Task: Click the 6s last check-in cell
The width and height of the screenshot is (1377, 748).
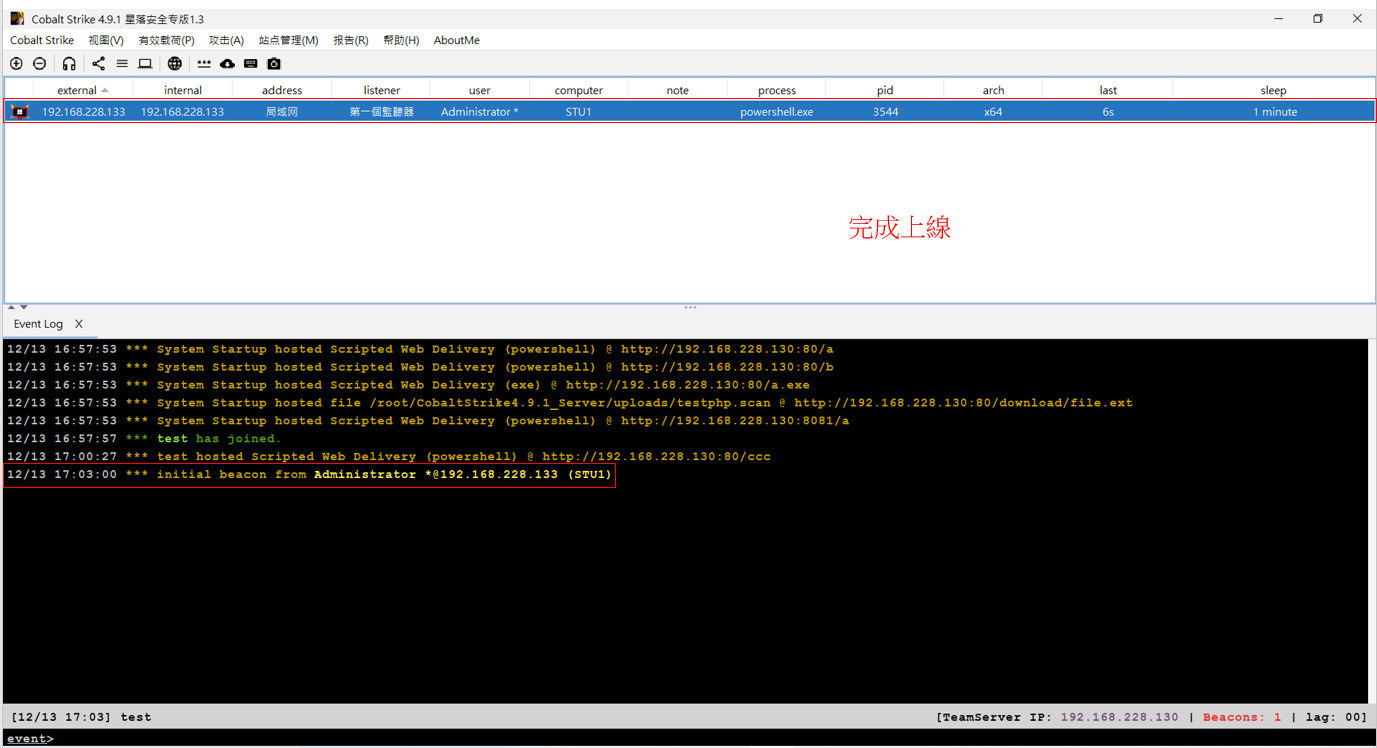Action: (x=1108, y=112)
